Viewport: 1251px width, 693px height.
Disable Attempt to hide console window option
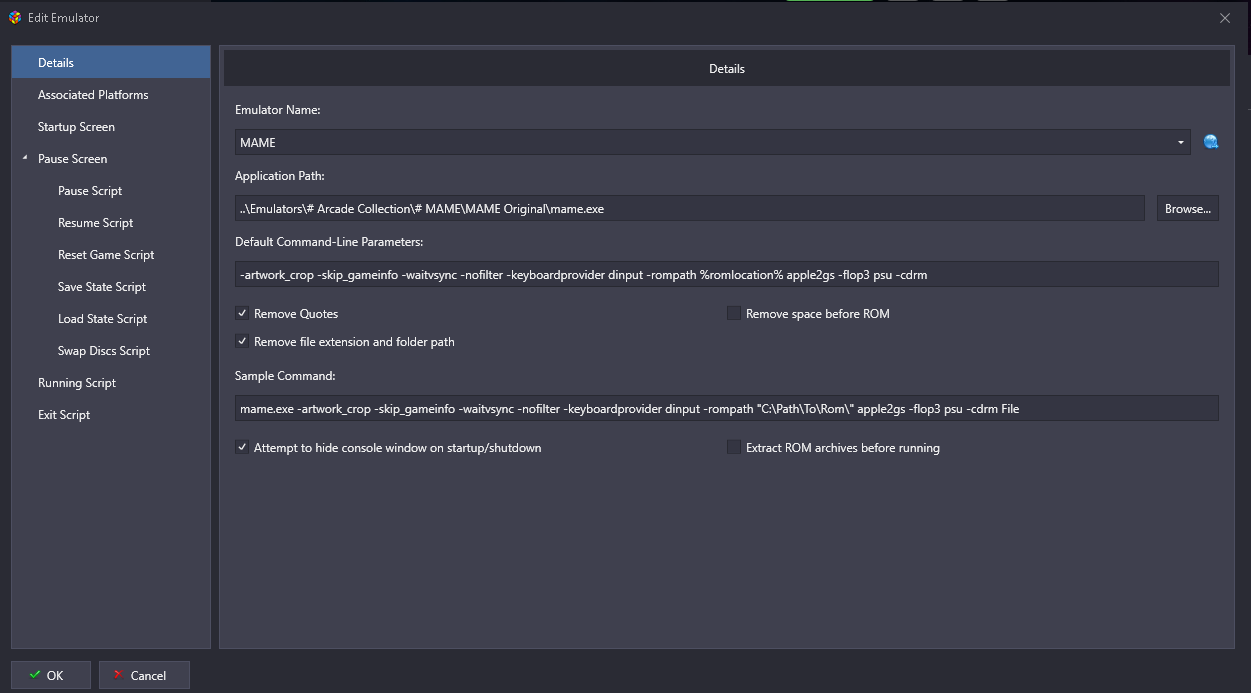pyautogui.click(x=242, y=447)
